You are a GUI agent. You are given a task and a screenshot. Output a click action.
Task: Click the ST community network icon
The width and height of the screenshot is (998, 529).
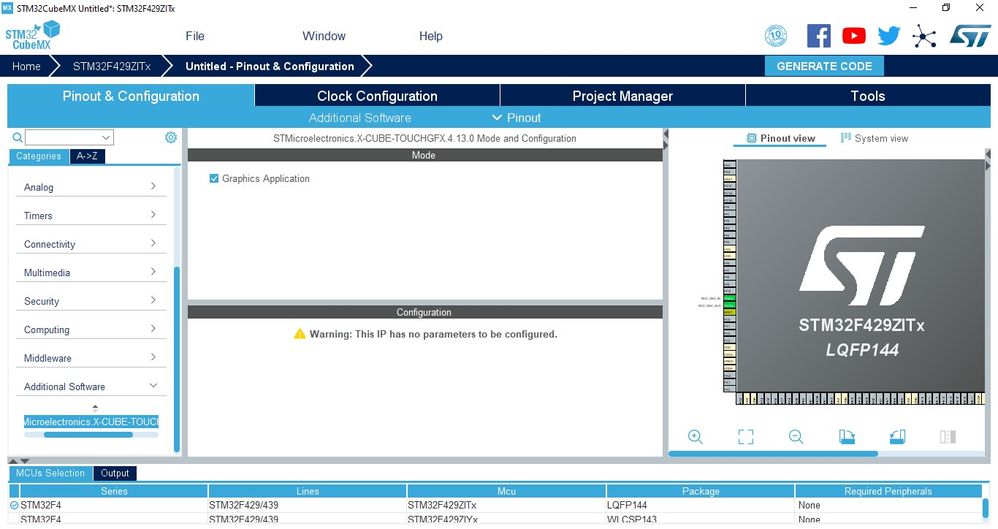point(924,36)
